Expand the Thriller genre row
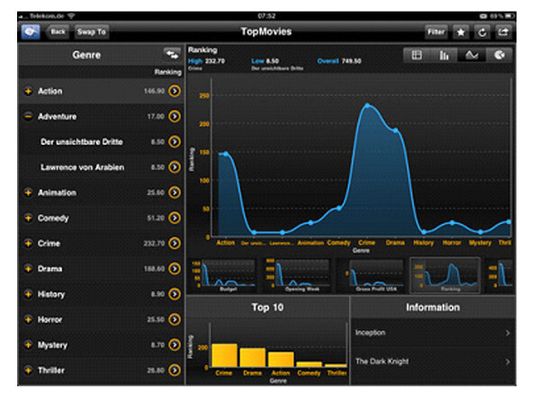 point(28,370)
